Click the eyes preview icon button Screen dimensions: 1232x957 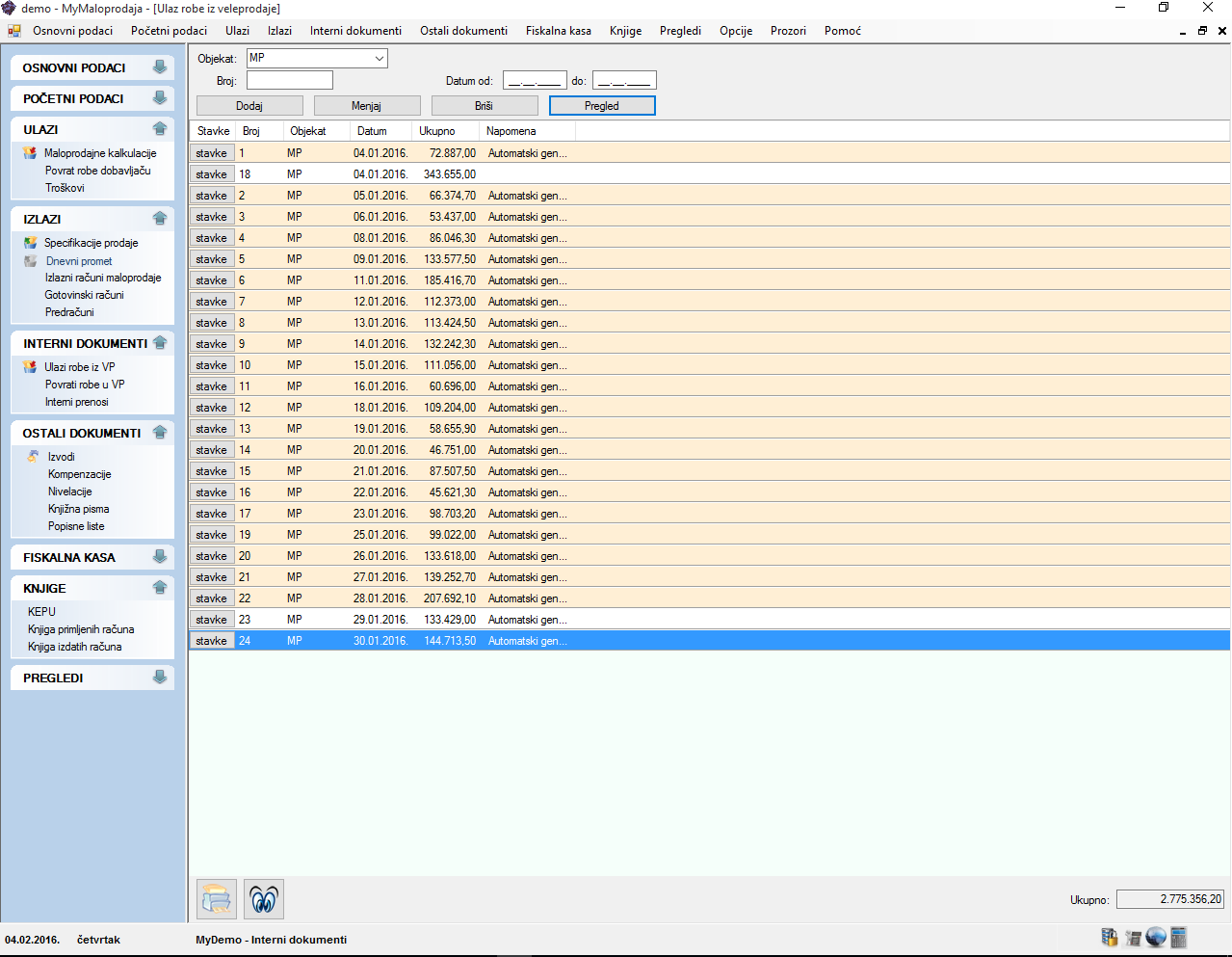coord(264,899)
